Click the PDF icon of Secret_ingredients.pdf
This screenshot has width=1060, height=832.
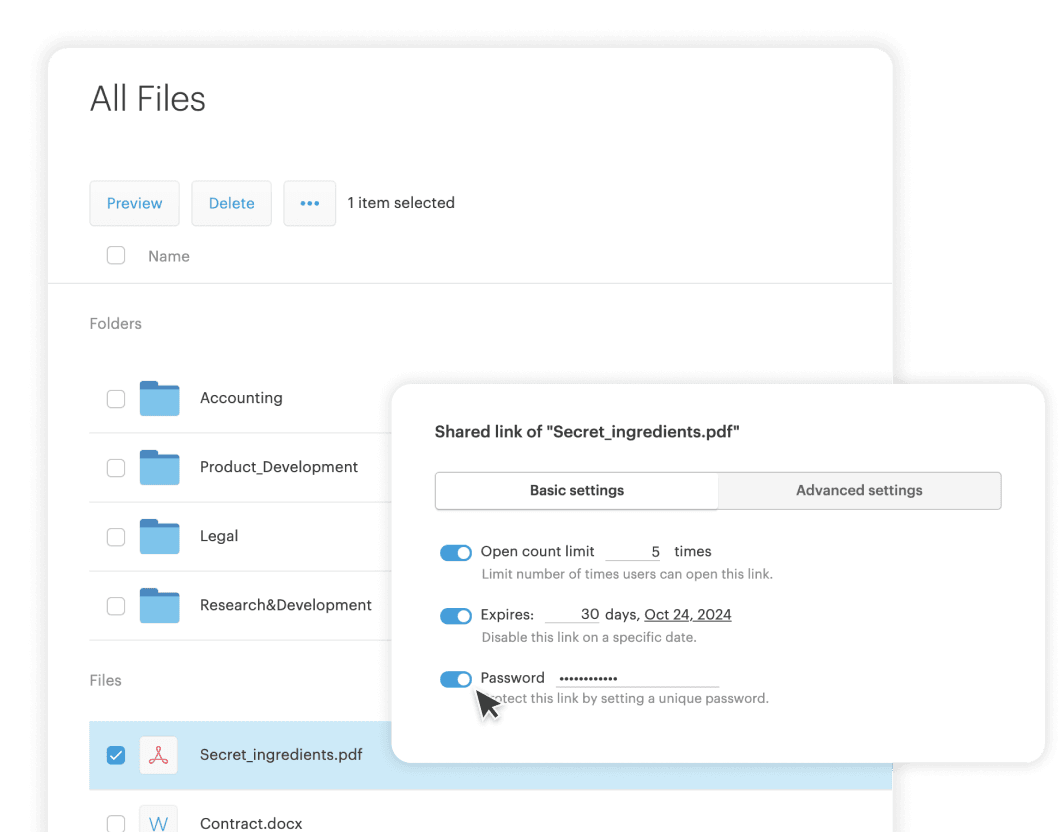click(x=159, y=755)
